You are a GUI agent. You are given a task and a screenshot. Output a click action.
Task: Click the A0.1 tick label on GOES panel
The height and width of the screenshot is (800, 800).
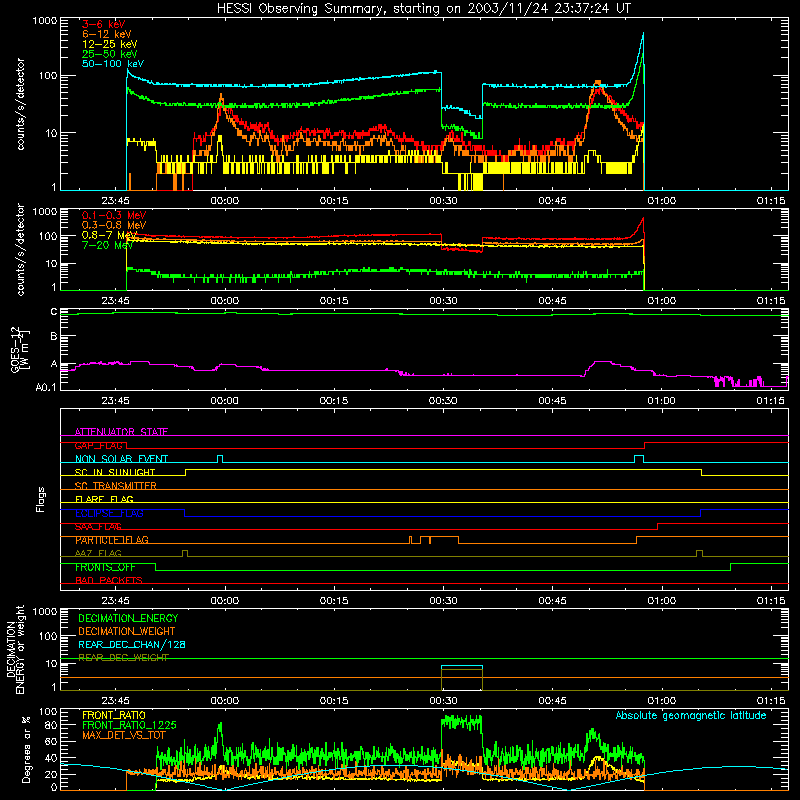tap(46, 388)
